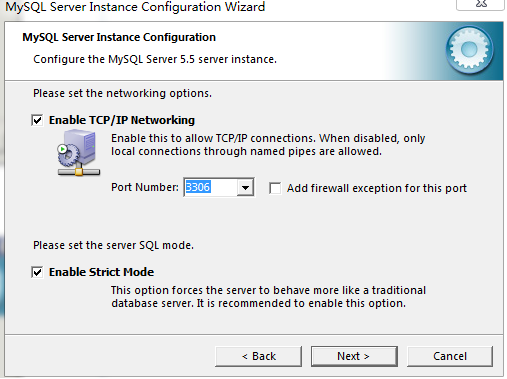Check Add firewall exception for this port
507x379 pixels.
pyautogui.click(x=275, y=188)
